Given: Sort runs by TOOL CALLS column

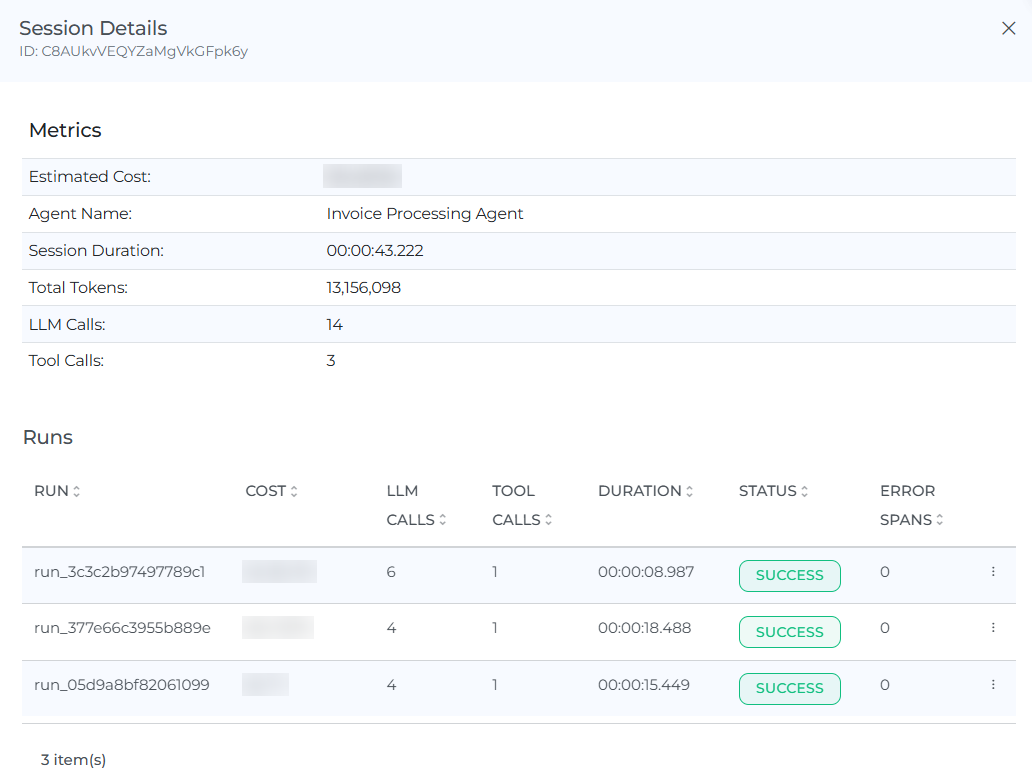Looking at the screenshot, I should pos(523,506).
